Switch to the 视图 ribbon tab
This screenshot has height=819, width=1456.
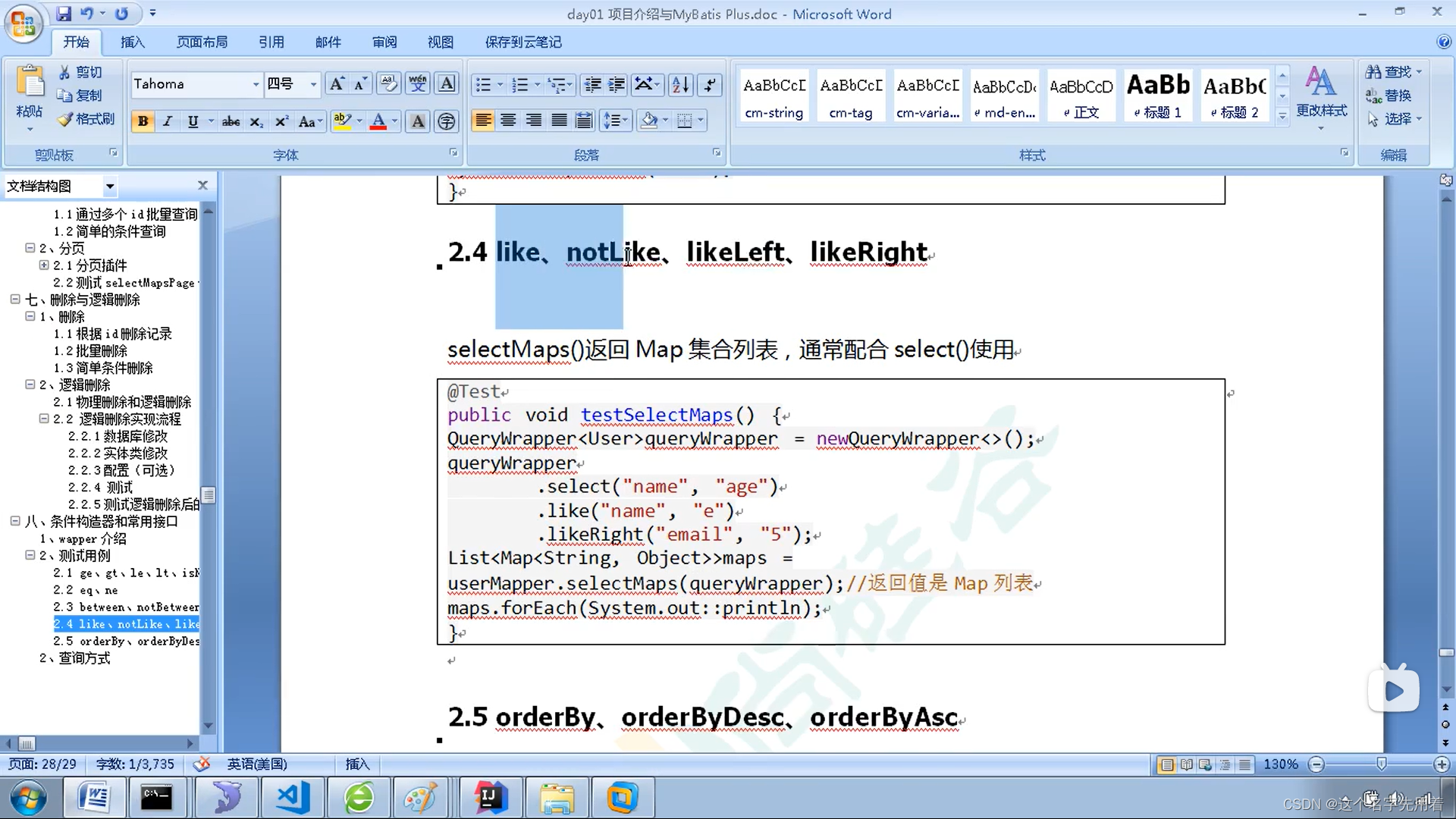point(441,42)
